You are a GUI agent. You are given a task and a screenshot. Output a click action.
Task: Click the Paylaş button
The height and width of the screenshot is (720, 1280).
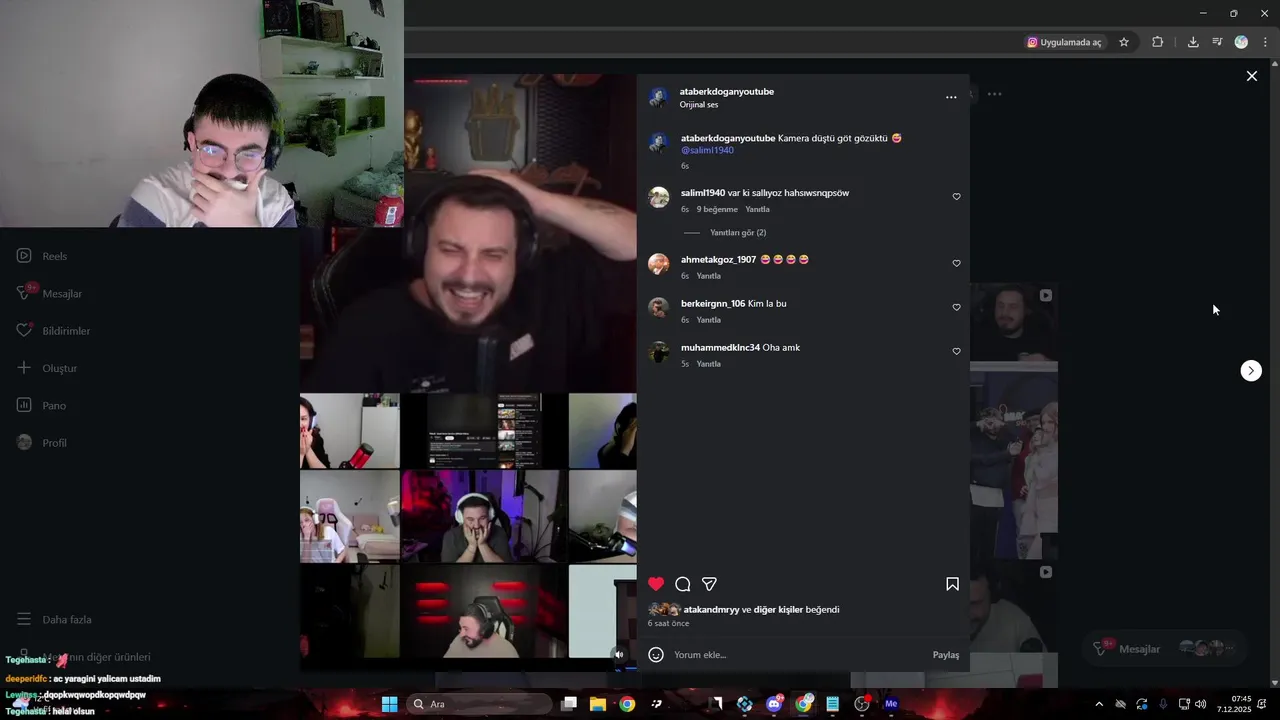pos(946,655)
